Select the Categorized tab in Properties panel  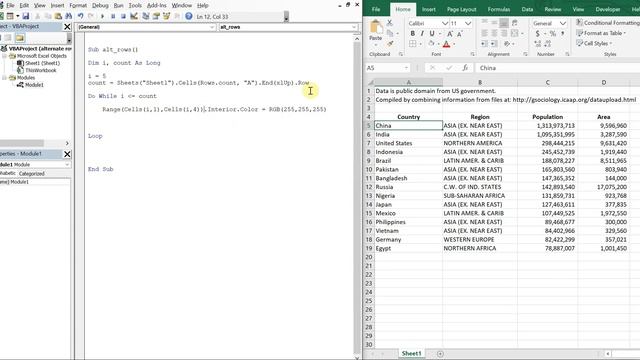click(x=31, y=173)
